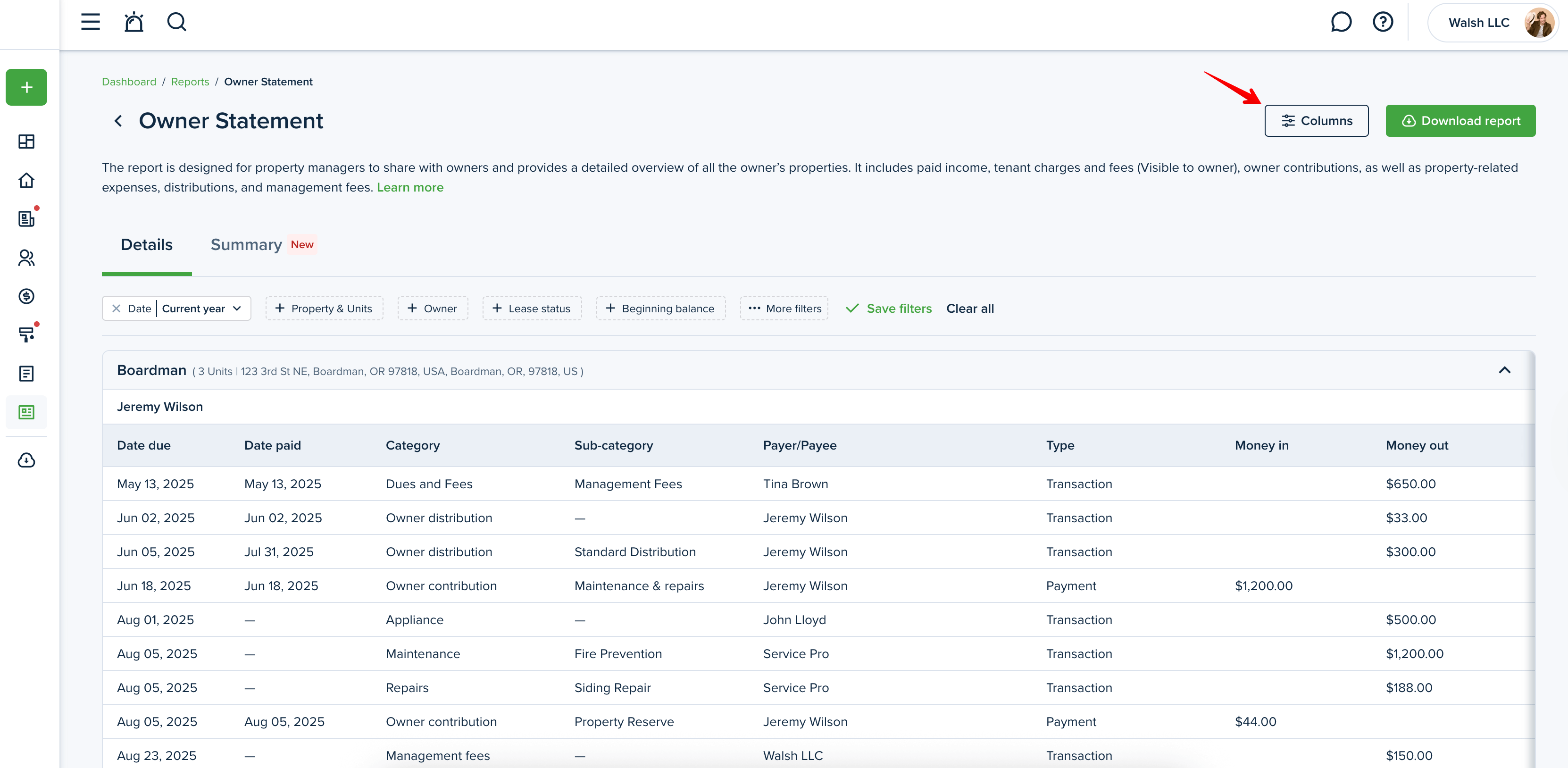
Task: Switch to the Summary tab
Action: [247, 245]
